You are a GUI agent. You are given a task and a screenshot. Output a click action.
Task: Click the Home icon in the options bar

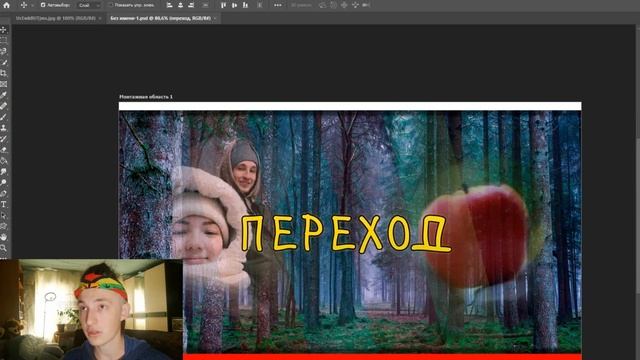(6, 5)
